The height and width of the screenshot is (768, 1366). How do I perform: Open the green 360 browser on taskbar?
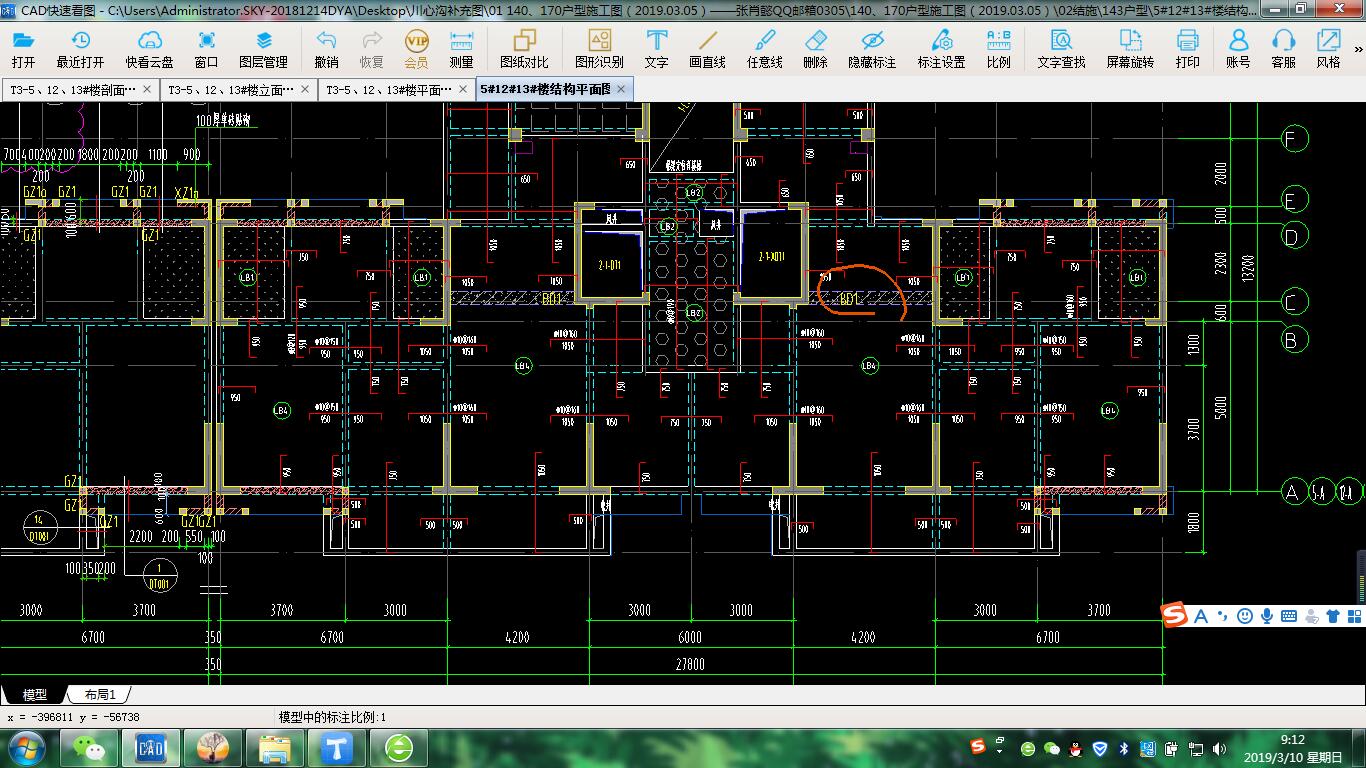coord(398,748)
